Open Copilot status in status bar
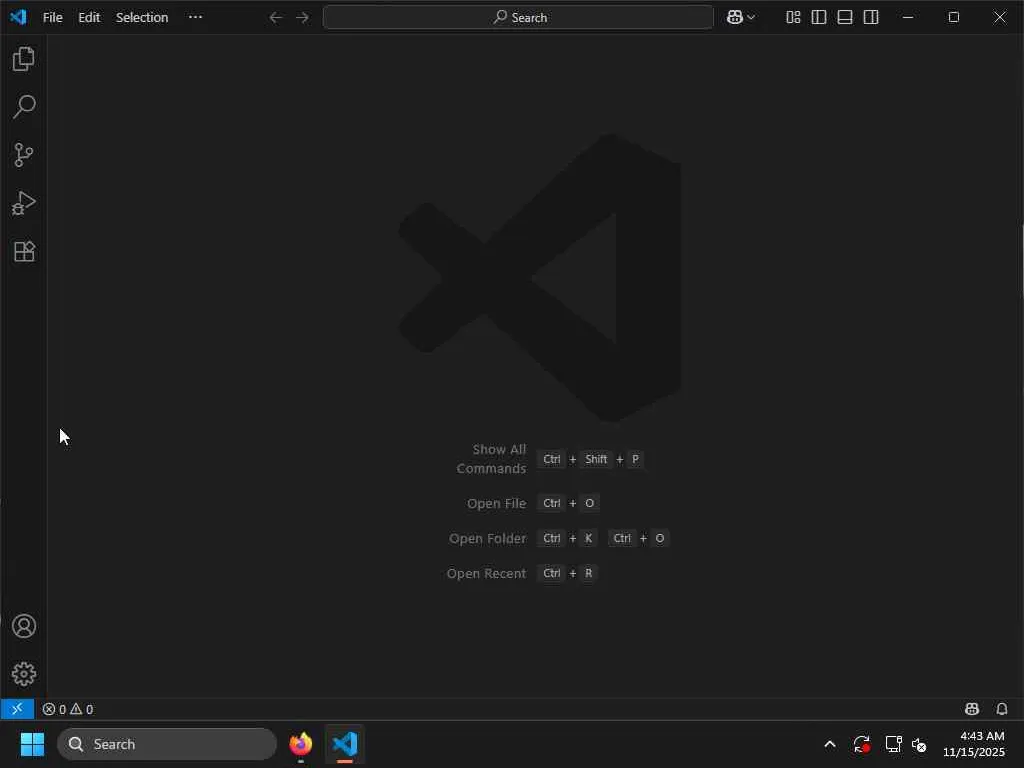 (x=972, y=709)
